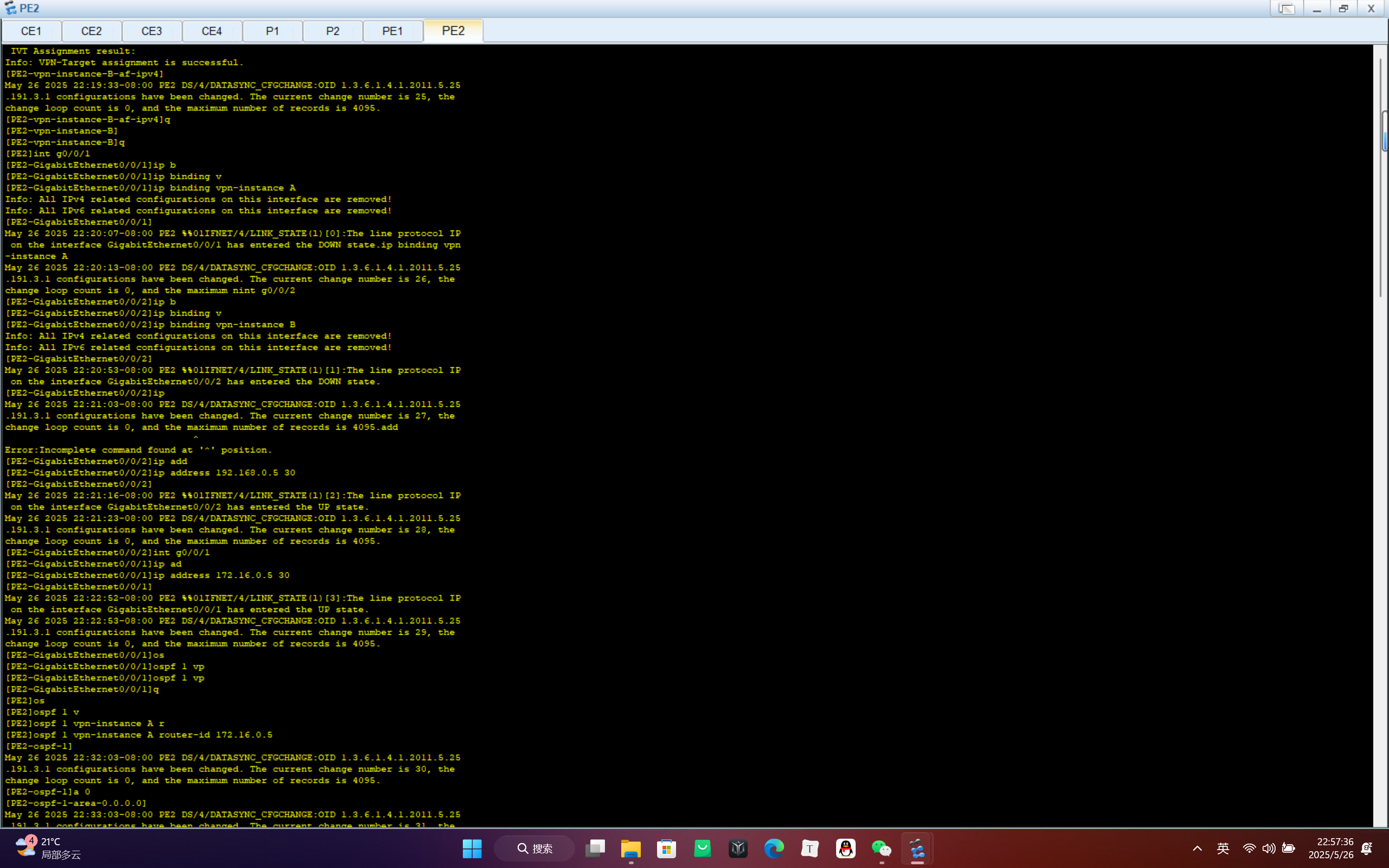Open WeChat from taskbar
Screen dimensions: 1389x868
(x=881, y=848)
